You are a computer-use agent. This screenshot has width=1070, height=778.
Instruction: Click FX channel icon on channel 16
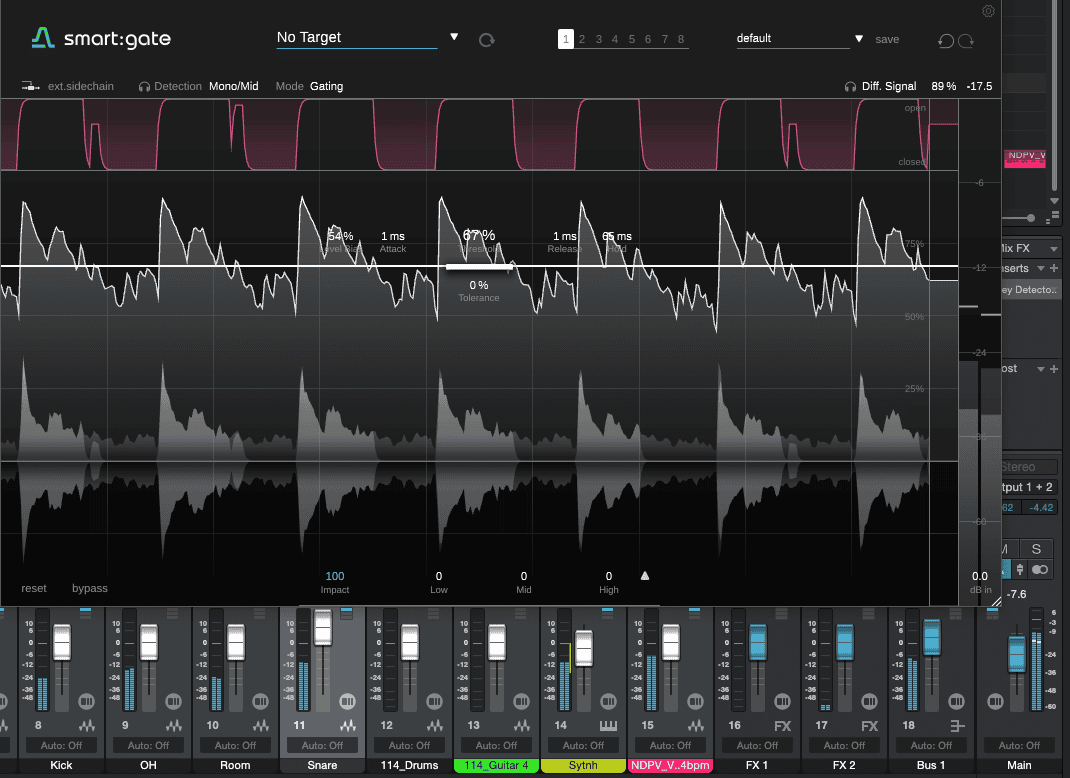click(783, 726)
